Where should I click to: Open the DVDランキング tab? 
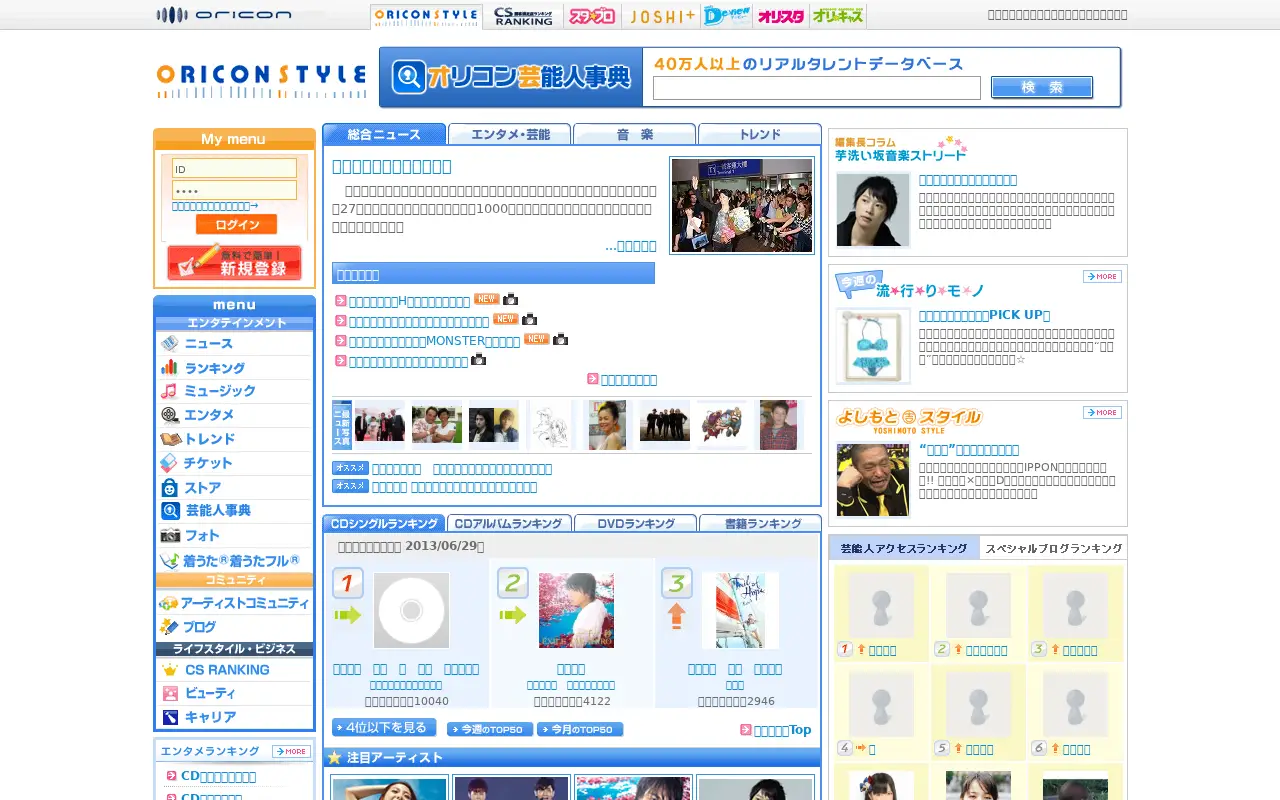tap(635, 523)
